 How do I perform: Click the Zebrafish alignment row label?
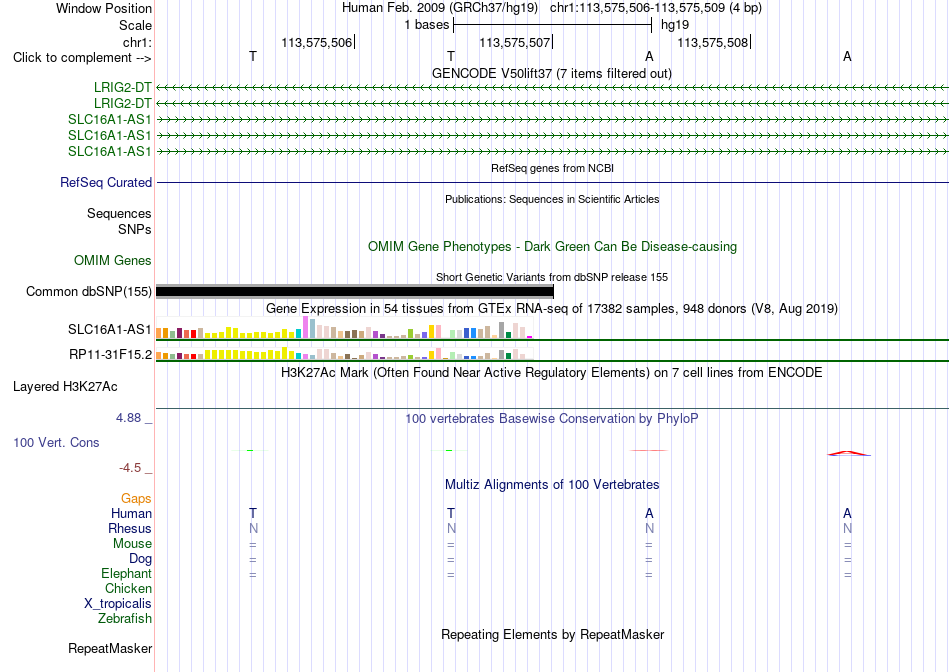pyautogui.click(x=125, y=619)
